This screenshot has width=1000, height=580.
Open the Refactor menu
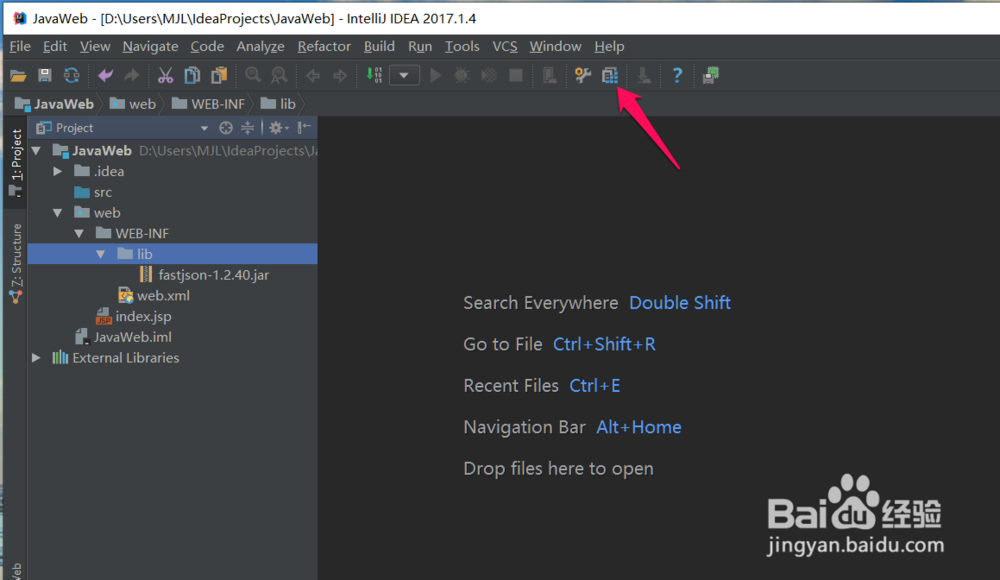(x=324, y=47)
